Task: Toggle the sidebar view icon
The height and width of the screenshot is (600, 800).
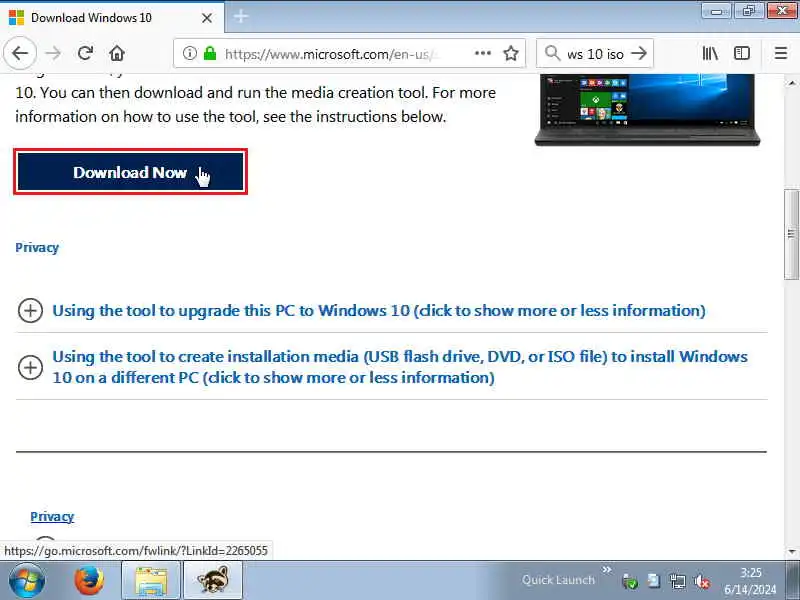Action: click(742, 53)
